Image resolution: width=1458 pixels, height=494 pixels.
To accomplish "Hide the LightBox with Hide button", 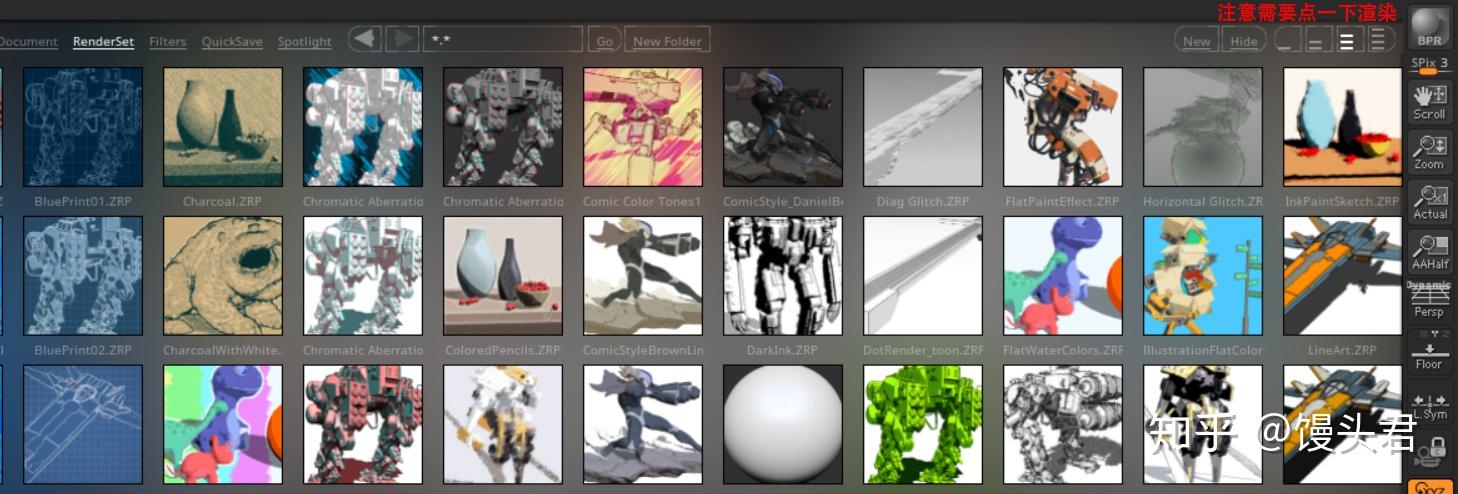I will tap(1244, 41).
